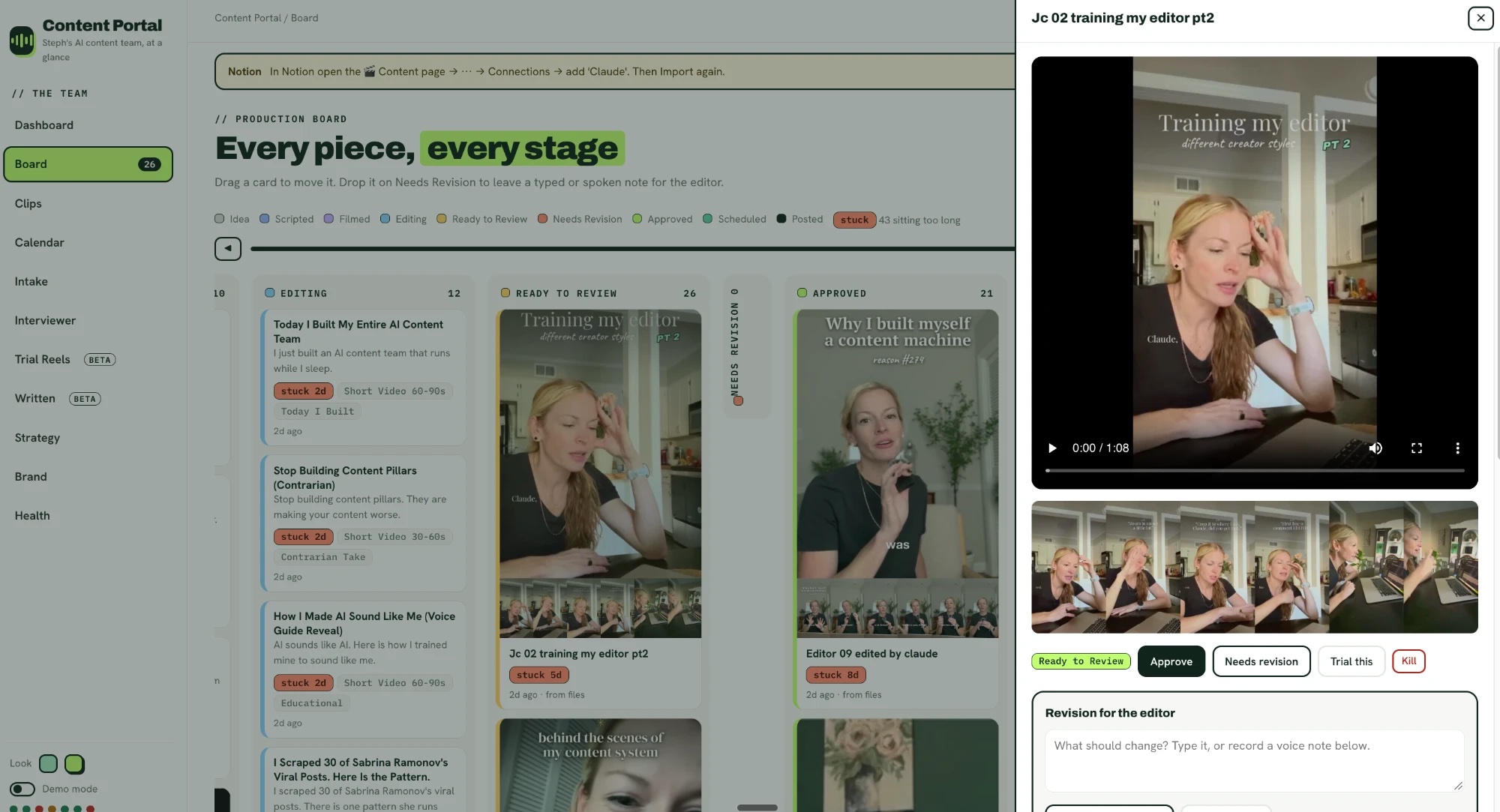Image resolution: width=1500 pixels, height=812 pixels.
Task: Open Stop Building Content Pillars card
Action: click(363, 523)
